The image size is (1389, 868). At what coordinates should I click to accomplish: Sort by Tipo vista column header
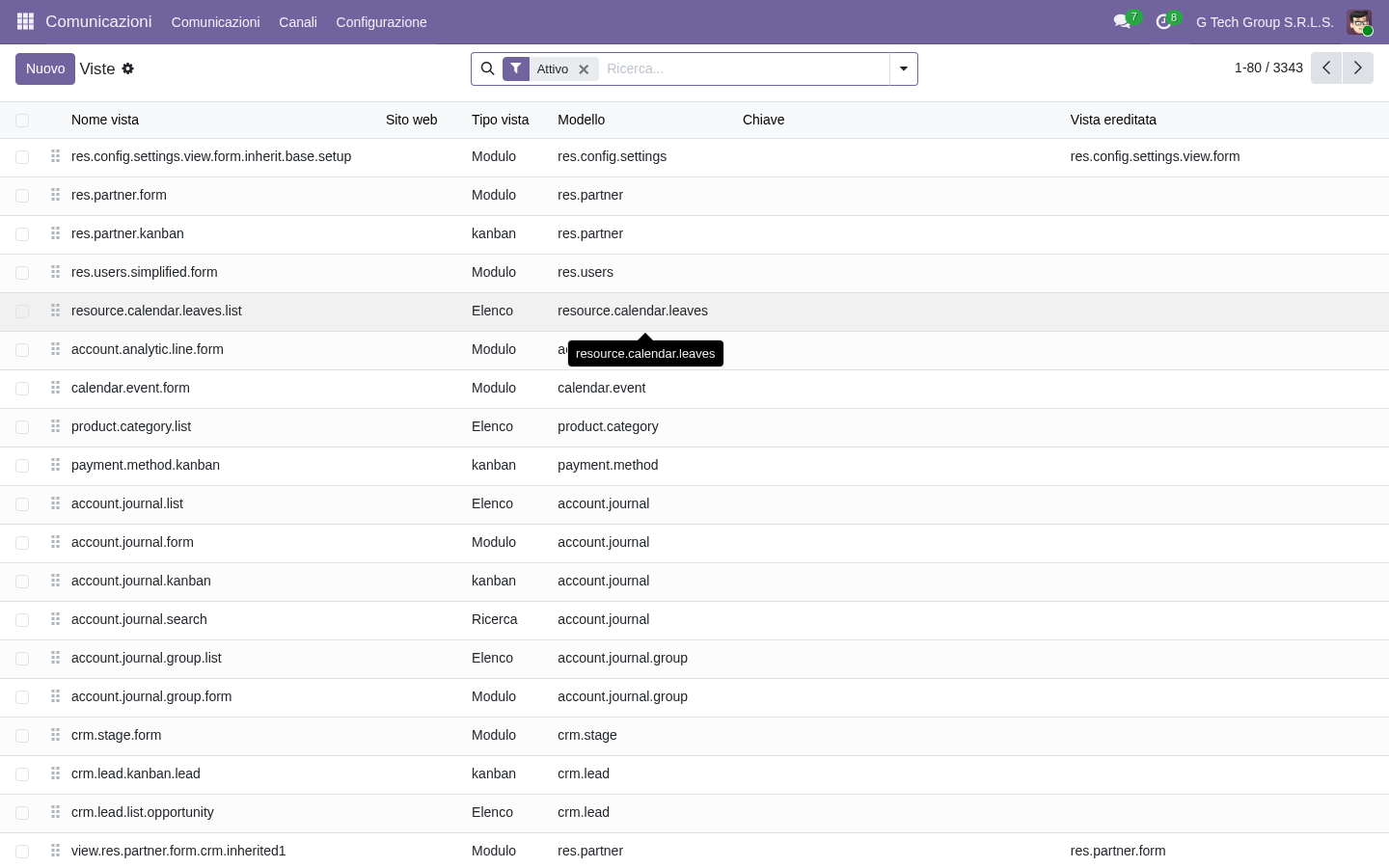click(x=500, y=120)
